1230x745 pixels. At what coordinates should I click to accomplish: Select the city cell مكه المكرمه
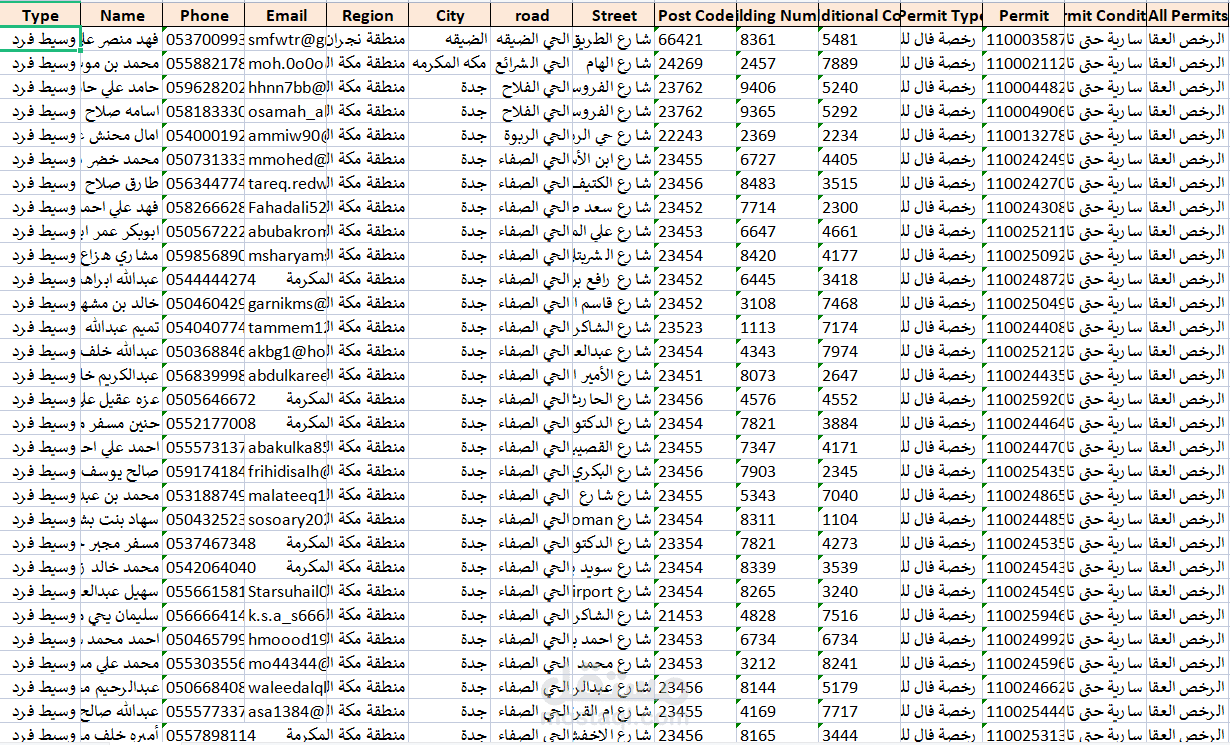tap(450, 63)
